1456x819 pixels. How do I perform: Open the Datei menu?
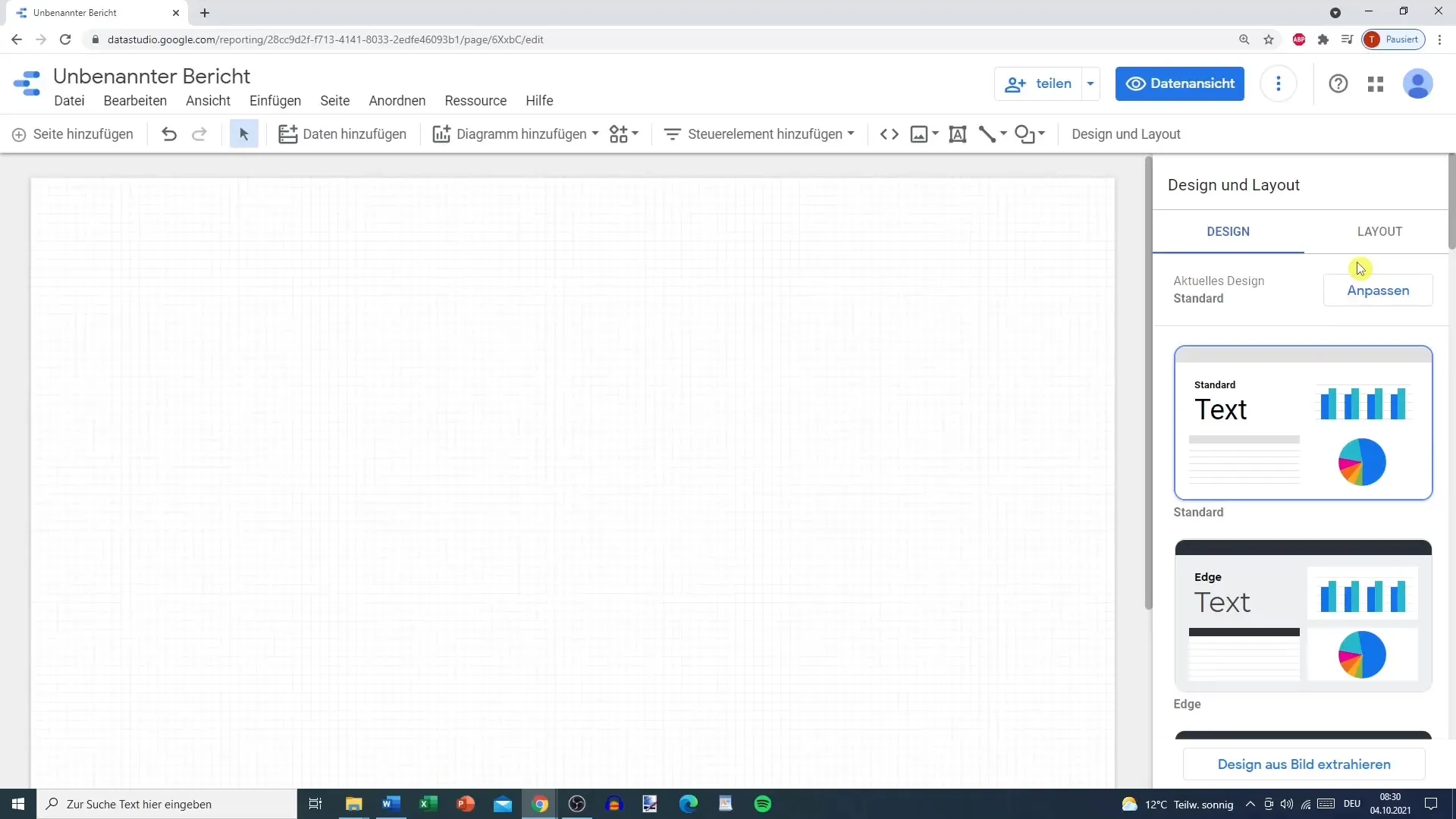tap(69, 101)
